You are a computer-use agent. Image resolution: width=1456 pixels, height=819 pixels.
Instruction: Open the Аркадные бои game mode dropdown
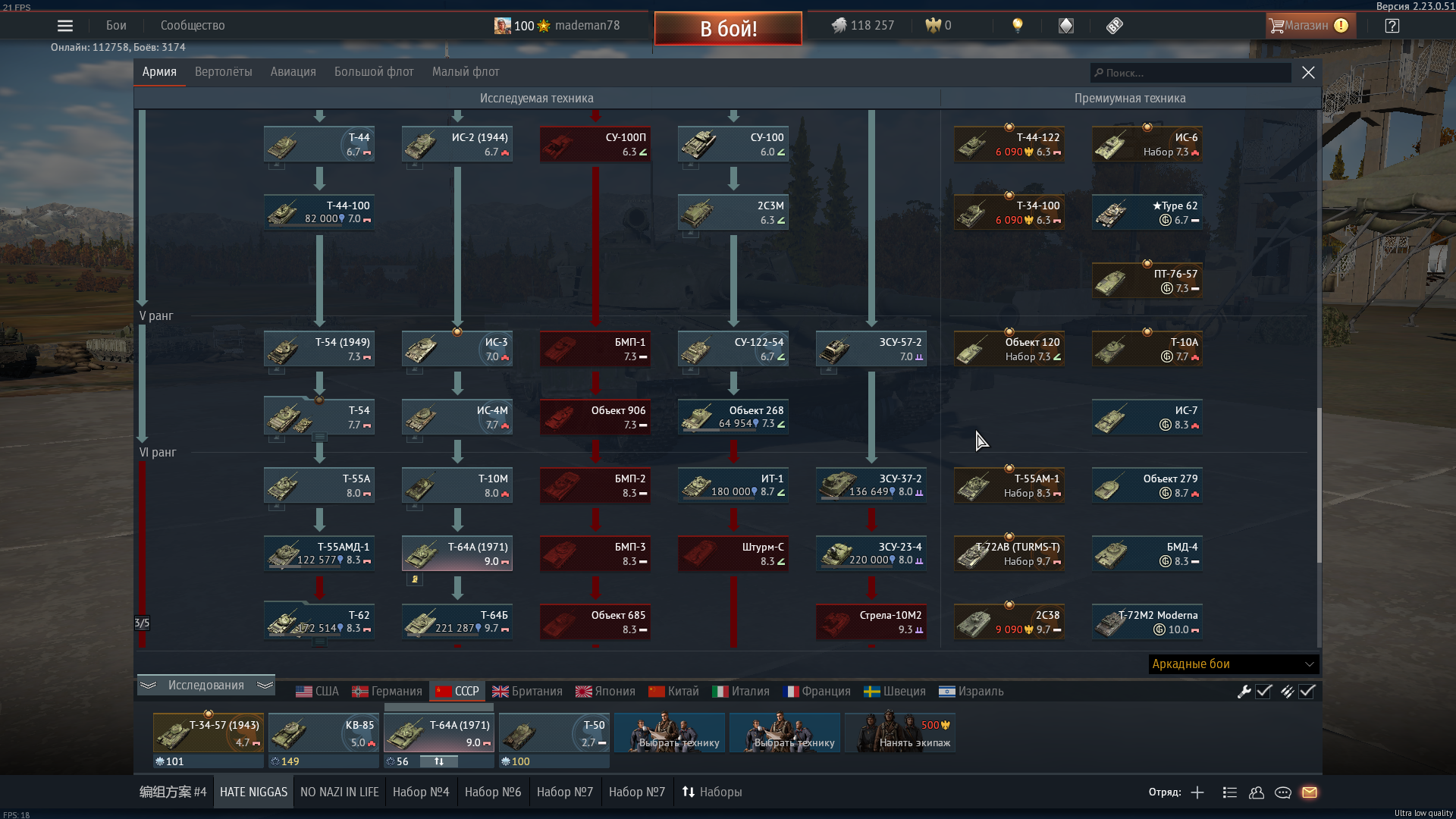[1234, 664]
